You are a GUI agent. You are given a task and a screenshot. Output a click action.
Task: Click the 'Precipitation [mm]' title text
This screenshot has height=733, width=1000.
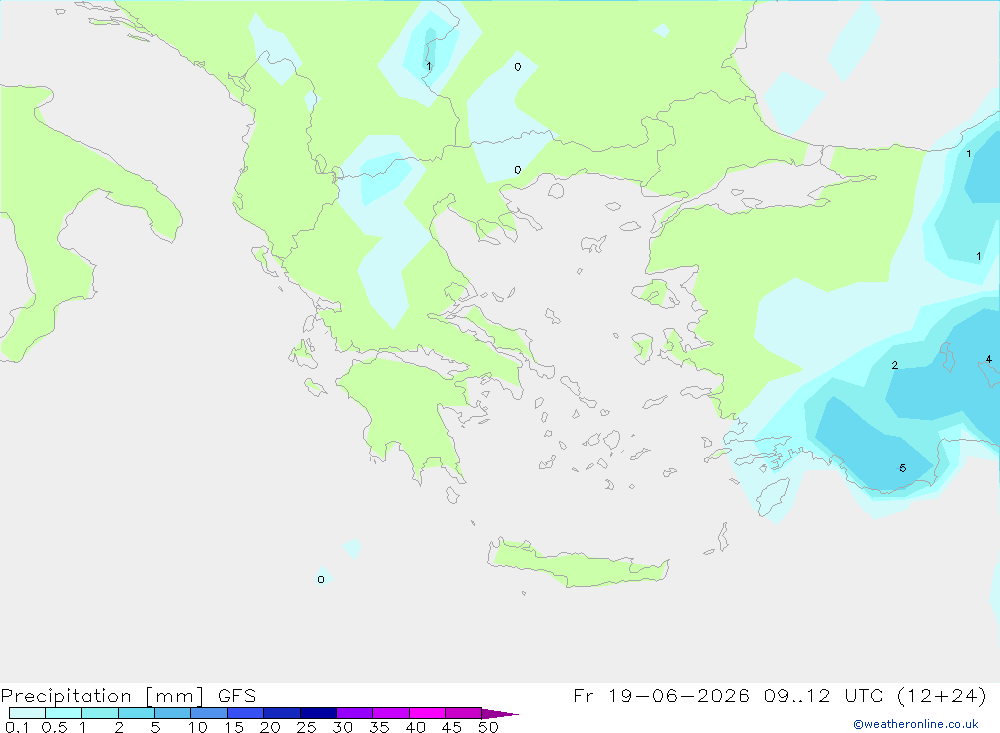[x=103, y=696]
